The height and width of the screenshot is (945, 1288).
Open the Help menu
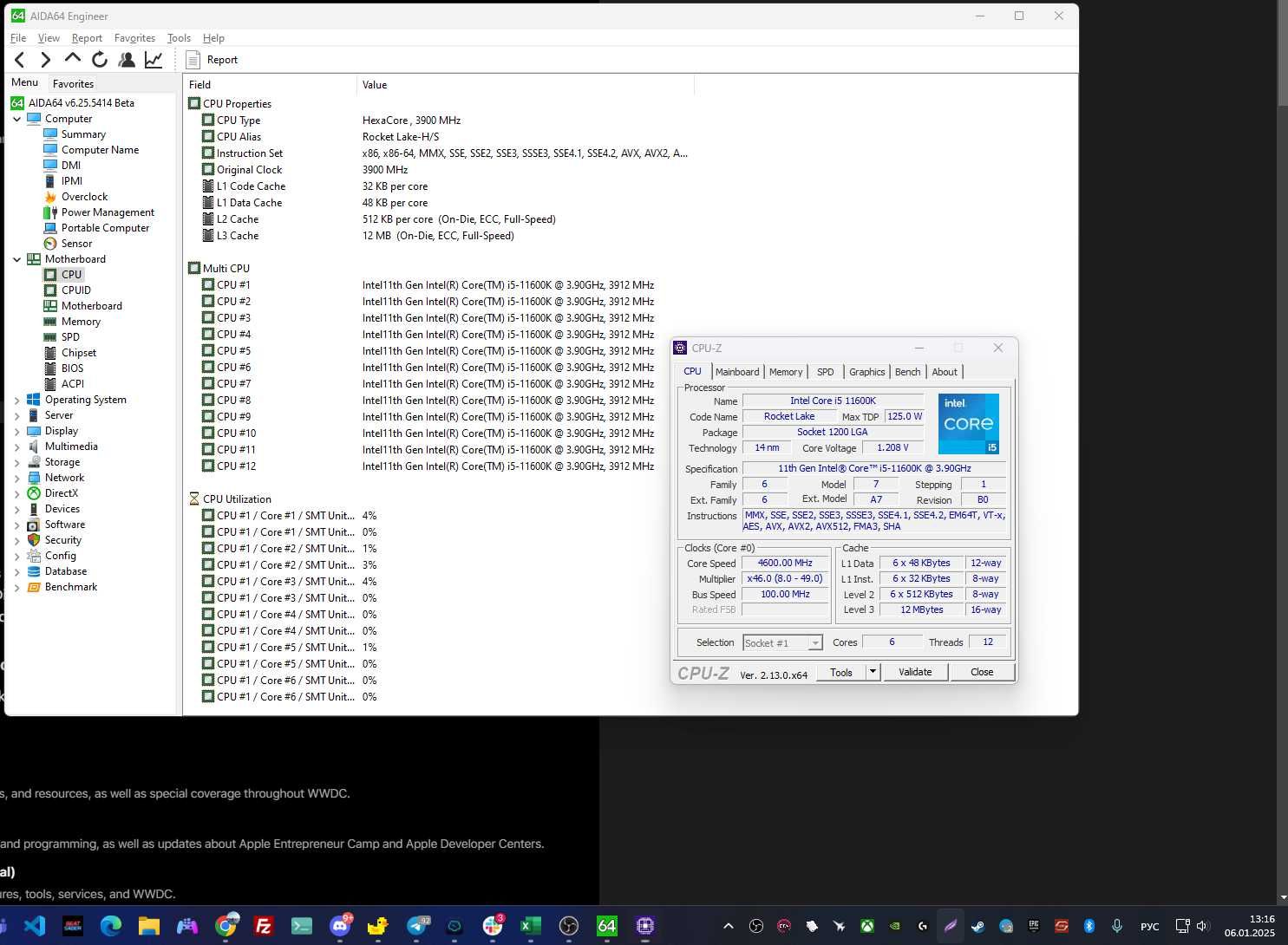[213, 38]
